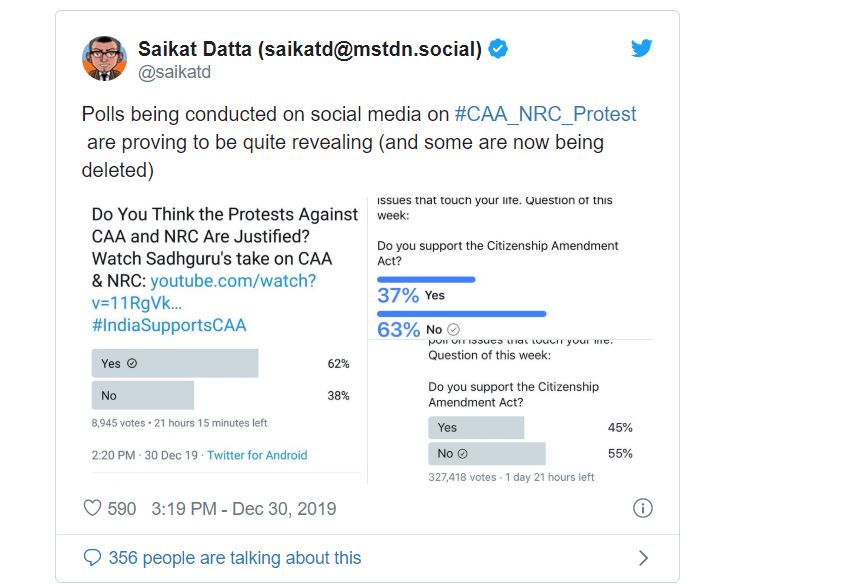
Task: Open "356 people are talking about this"
Action: [234, 558]
